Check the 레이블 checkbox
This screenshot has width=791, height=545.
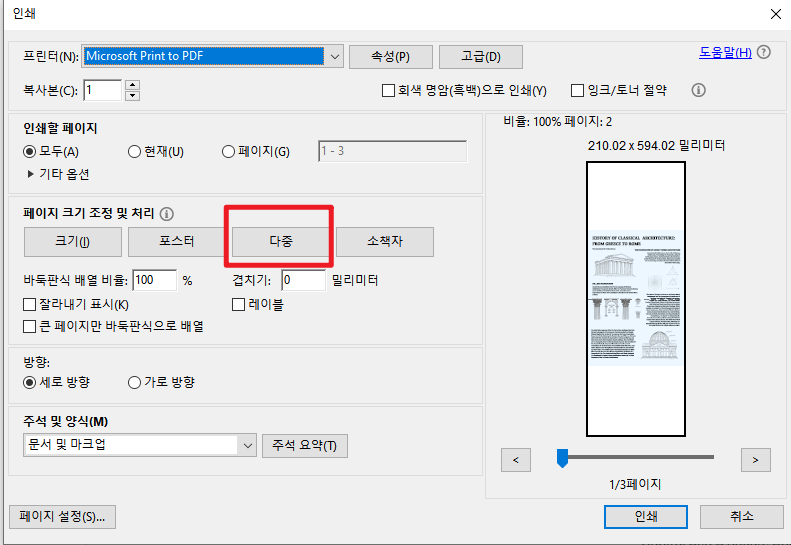point(238,305)
